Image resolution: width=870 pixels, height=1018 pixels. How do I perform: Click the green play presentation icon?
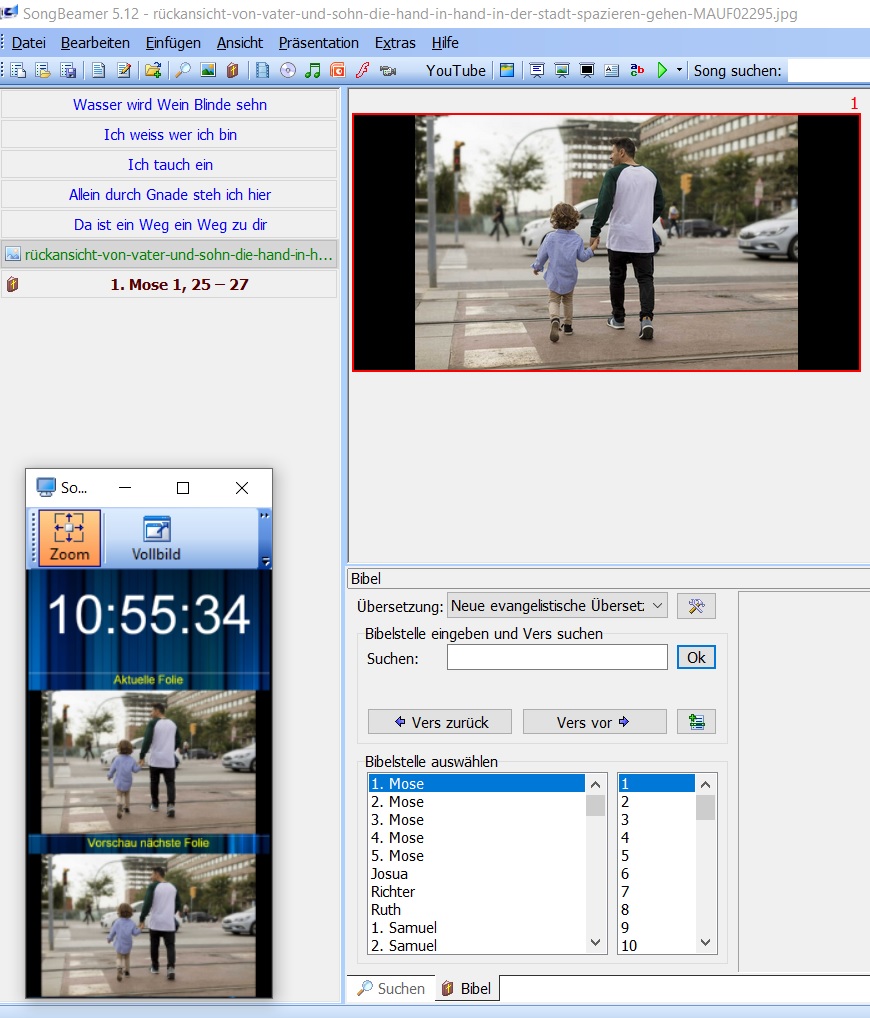(662, 70)
